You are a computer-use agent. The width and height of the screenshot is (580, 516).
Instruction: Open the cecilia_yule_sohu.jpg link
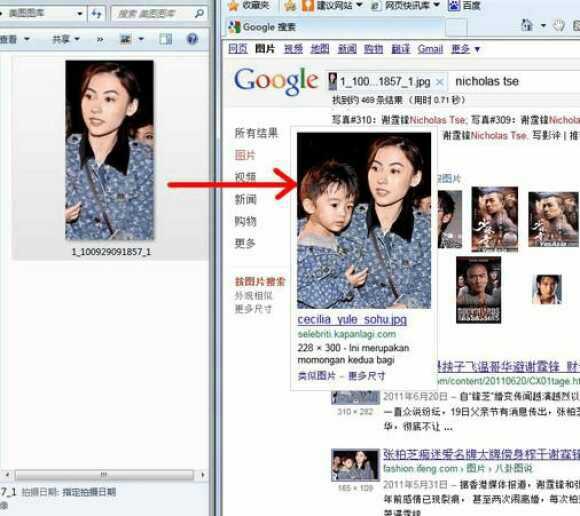352,320
